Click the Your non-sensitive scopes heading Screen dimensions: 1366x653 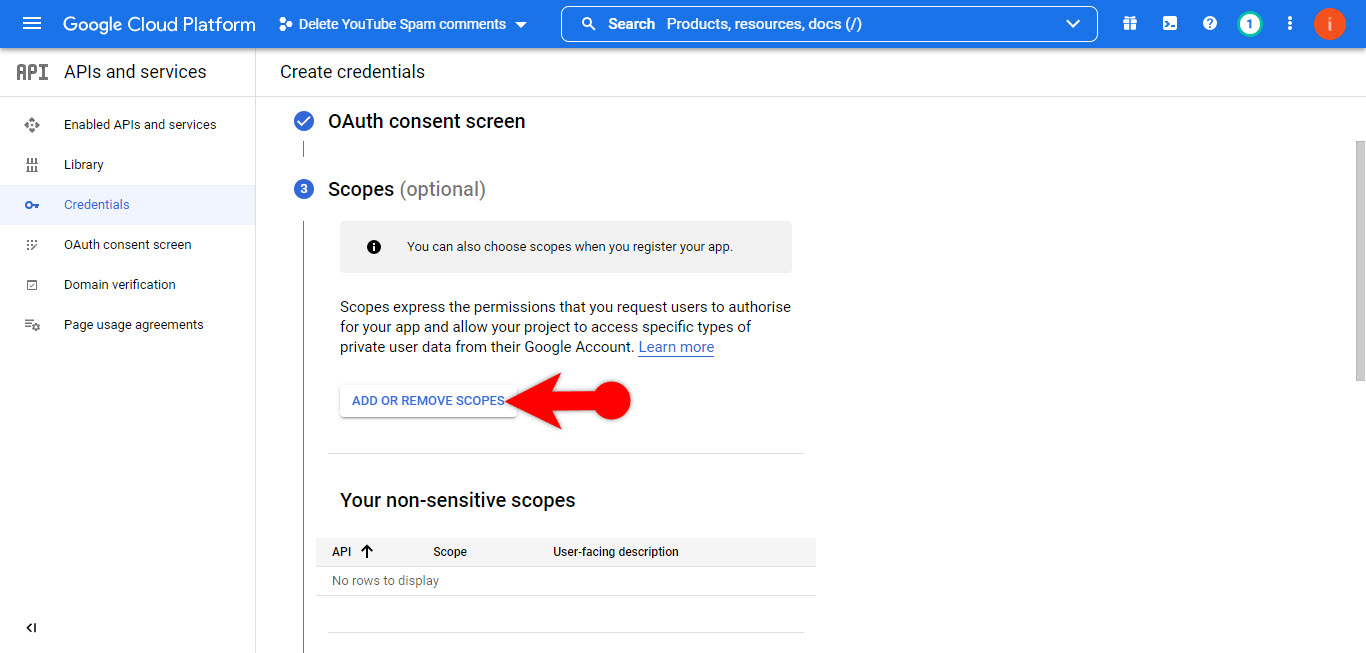pos(458,500)
